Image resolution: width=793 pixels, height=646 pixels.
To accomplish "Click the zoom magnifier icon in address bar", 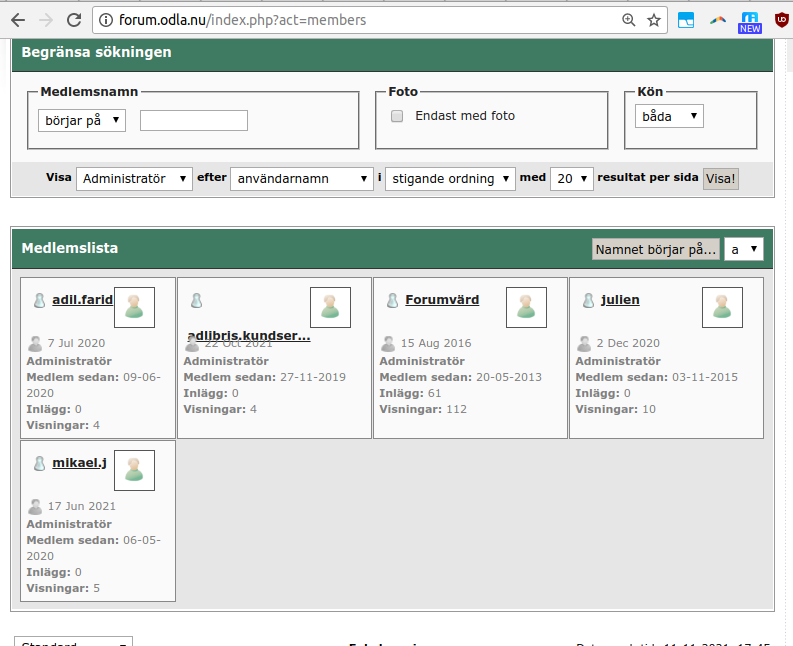I will point(629,20).
